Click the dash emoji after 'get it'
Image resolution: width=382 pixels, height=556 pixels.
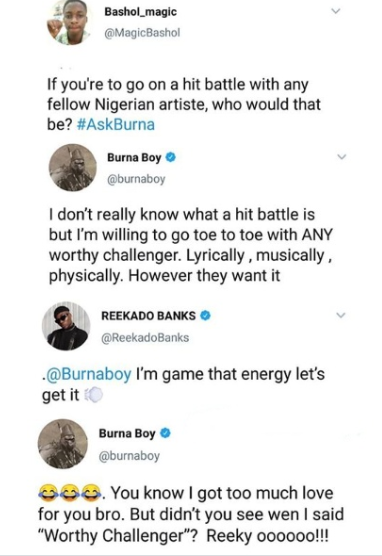tap(93, 395)
